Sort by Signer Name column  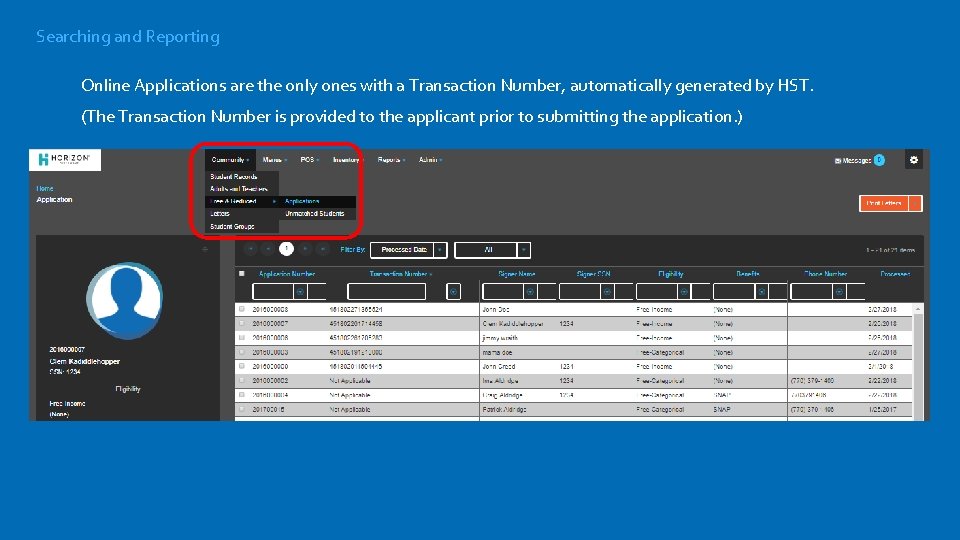pyautogui.click(x=517, y=274)
